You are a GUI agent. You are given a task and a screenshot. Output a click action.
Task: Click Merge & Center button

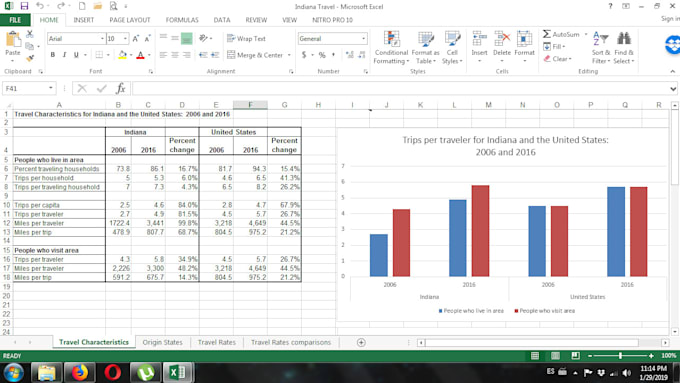click(255, 55)
